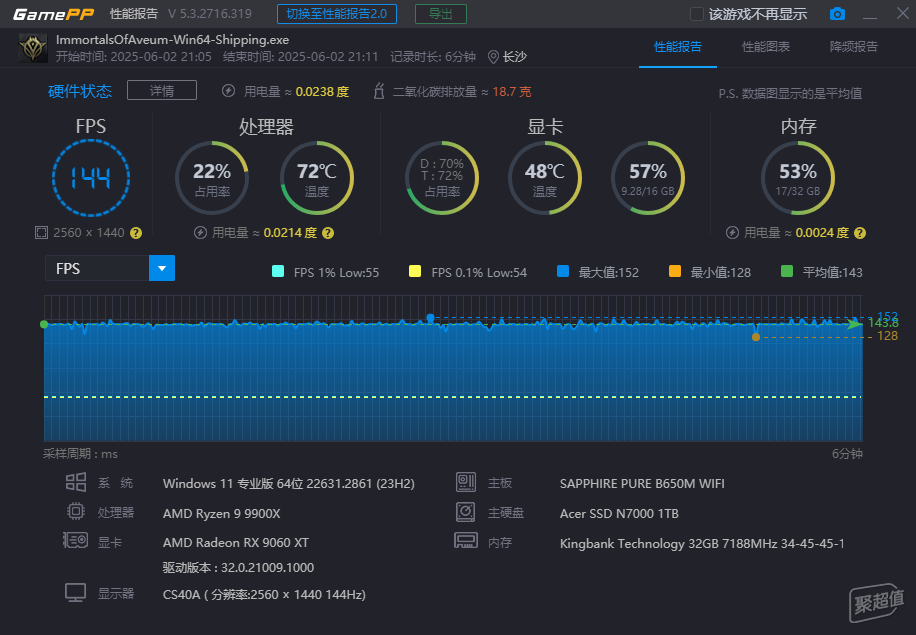Click the 二氧化碳排放量 18.7 克 value

point(462,92)
